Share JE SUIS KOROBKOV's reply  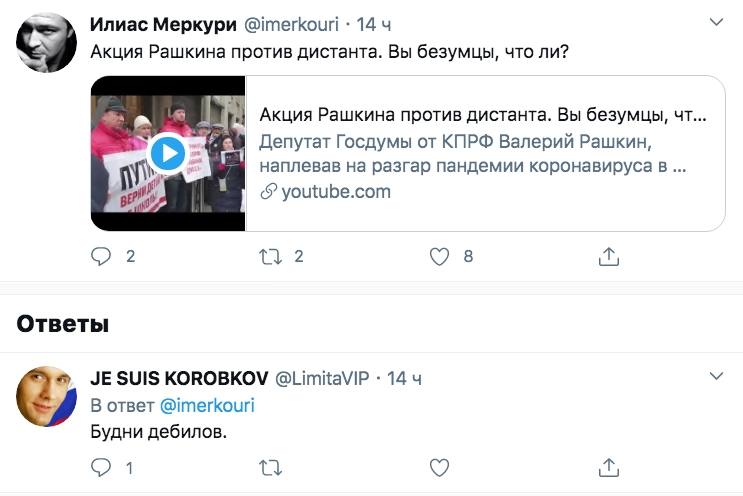coord(608,467)
